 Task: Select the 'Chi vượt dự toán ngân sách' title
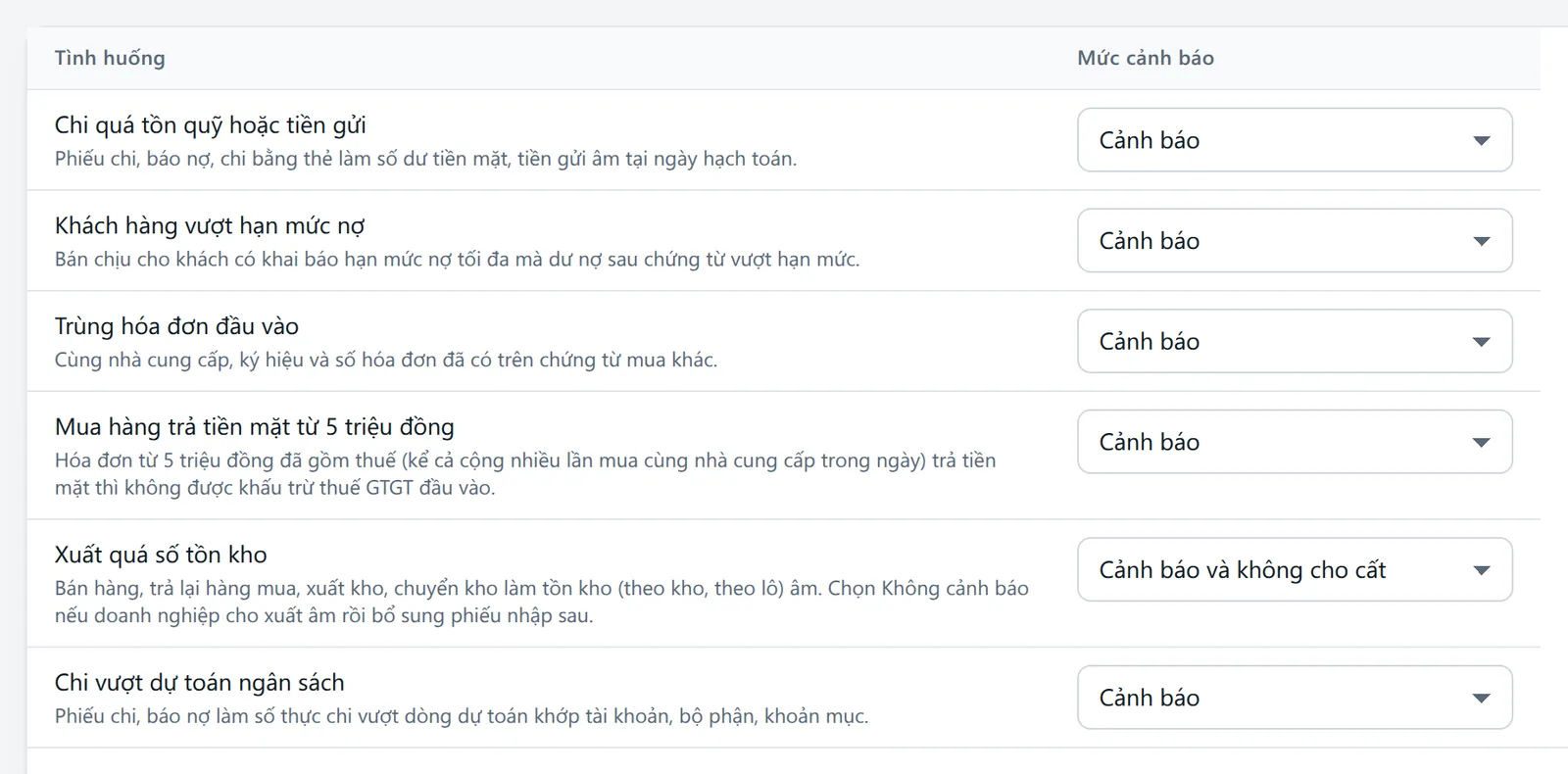(x=200, y=683)
